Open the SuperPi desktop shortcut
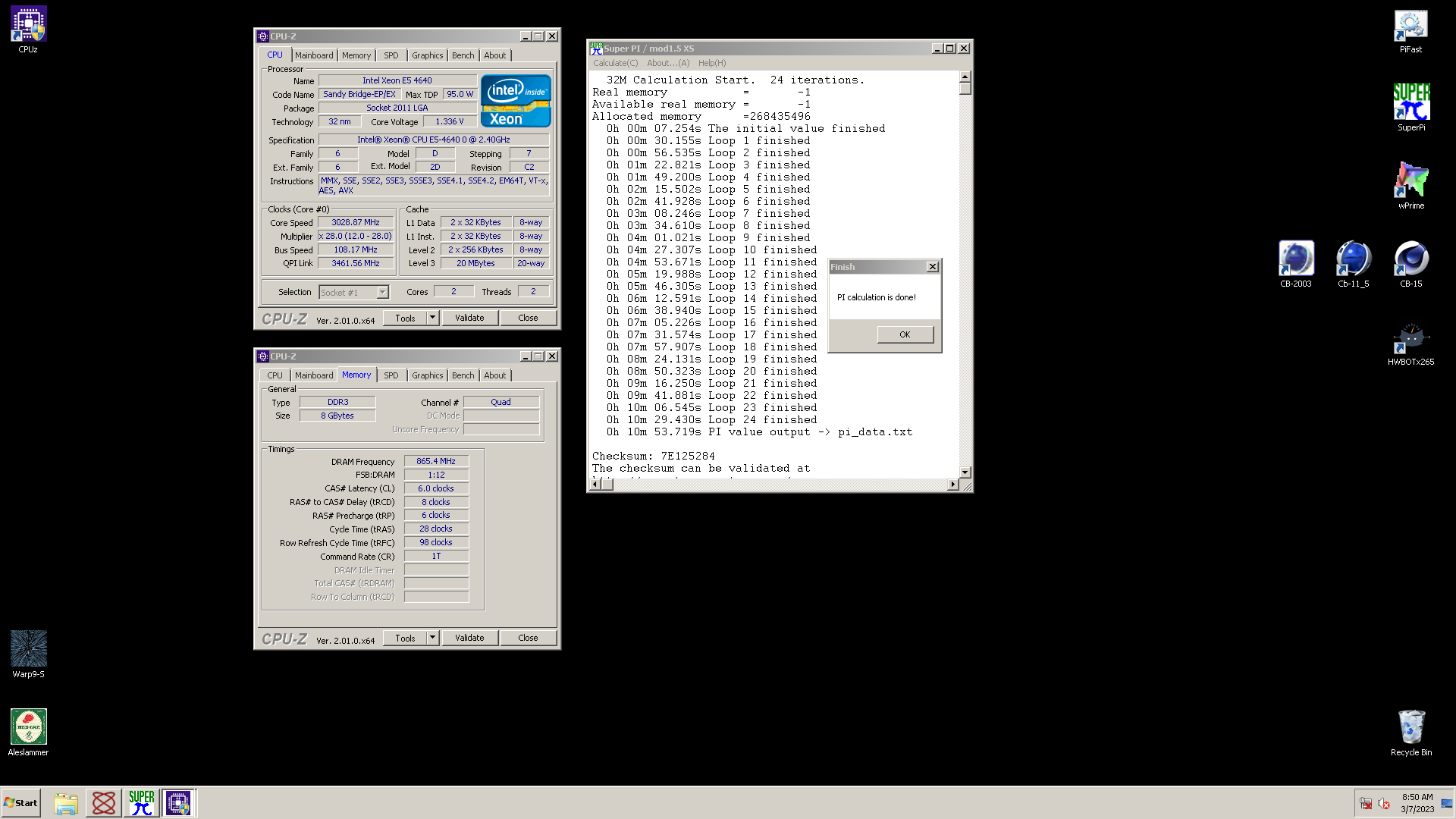Viewport: 1456px width, 819px height. coord(1410,108)
